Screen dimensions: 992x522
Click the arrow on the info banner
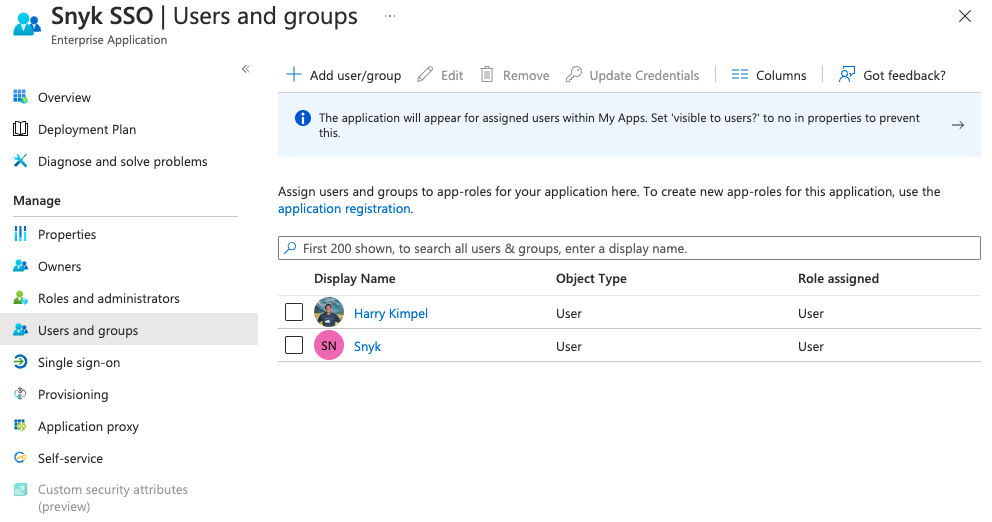(958, 125)
